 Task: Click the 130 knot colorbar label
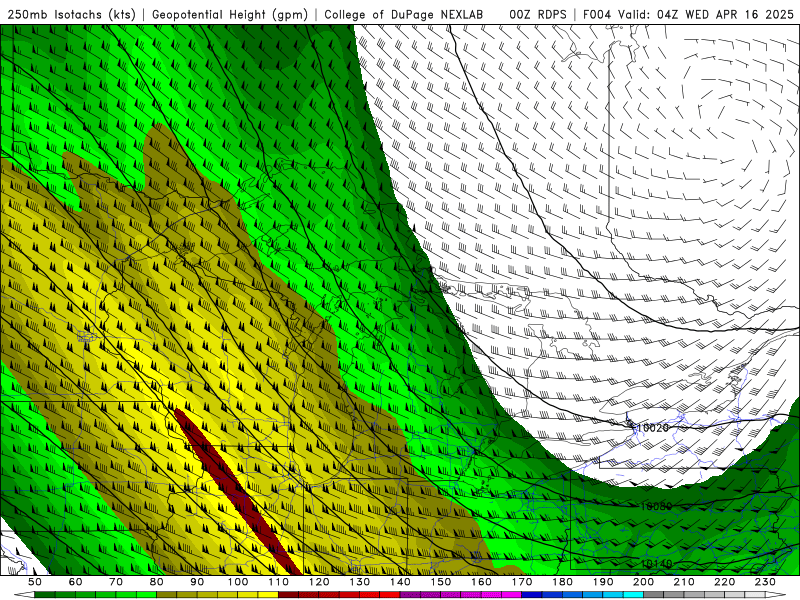pyautogui.click(x=360, y=582)
